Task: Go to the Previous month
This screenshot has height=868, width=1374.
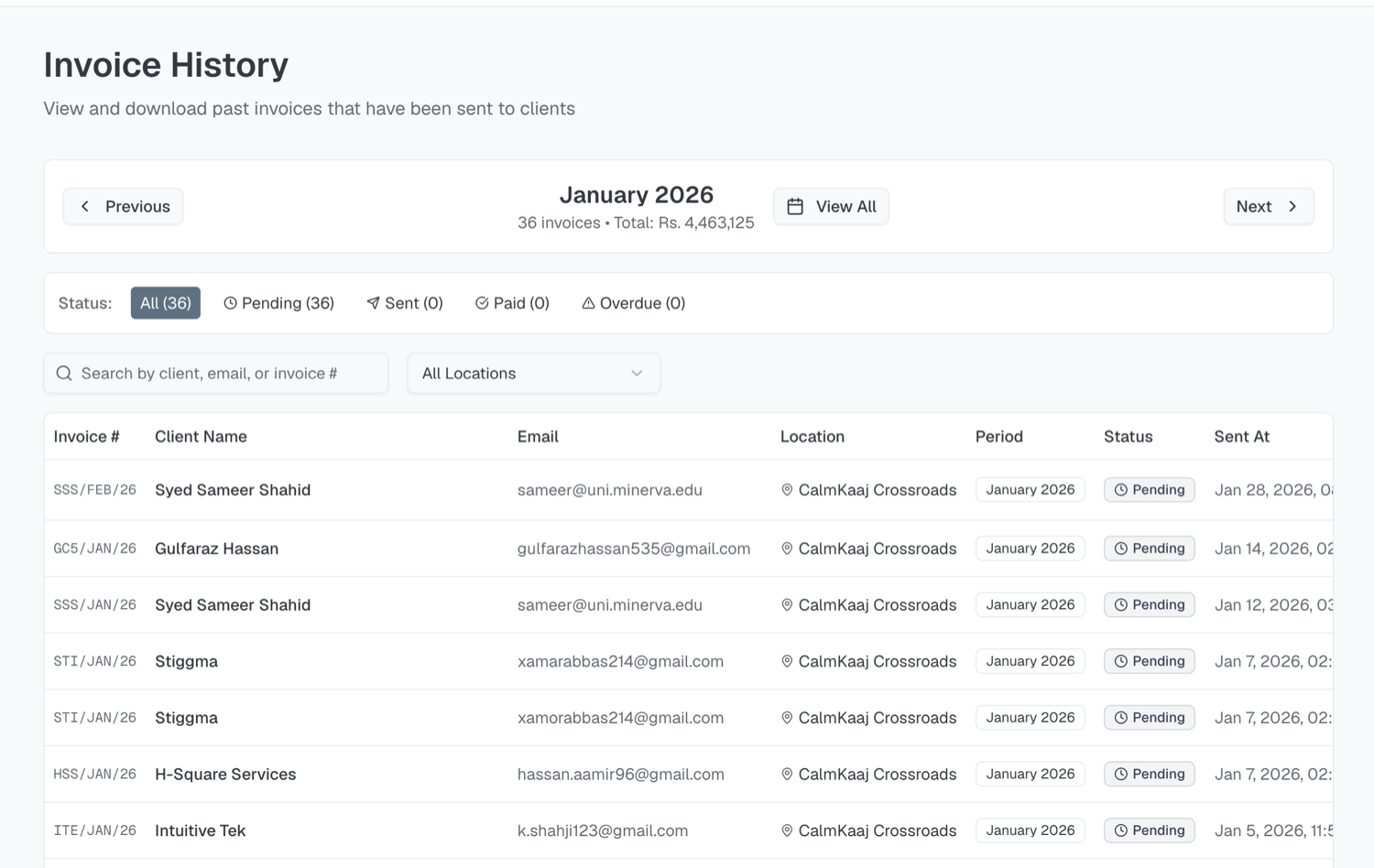Action: point(123,206)
